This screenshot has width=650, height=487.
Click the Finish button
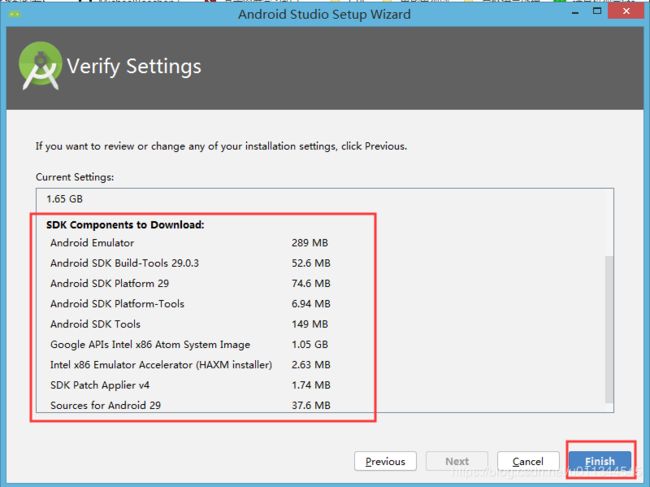point(600,461)
